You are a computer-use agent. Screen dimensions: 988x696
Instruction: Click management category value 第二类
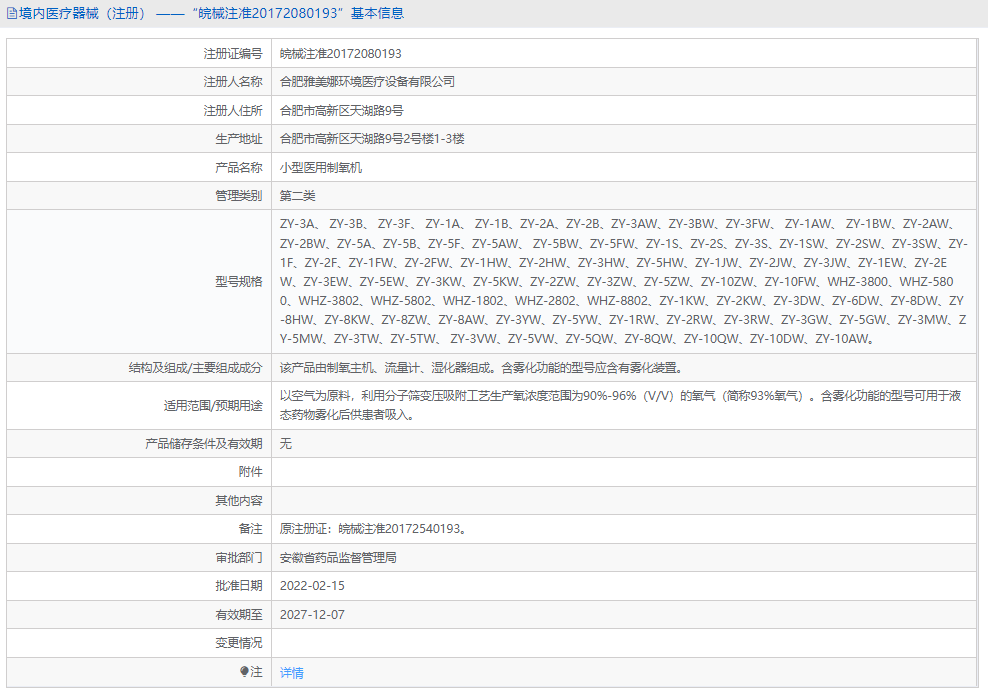click(297, 196)
